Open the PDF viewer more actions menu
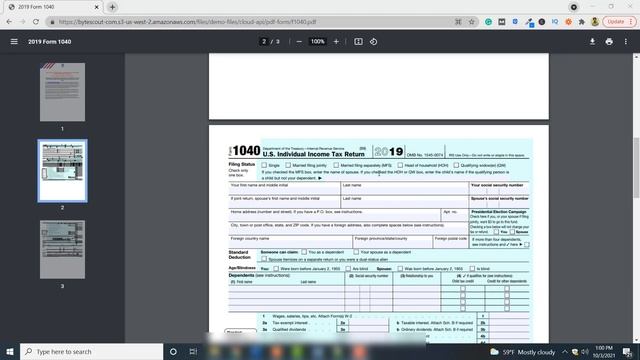This screenshot has height=360, width=640. pyautogui.click(x=626, y=42)
